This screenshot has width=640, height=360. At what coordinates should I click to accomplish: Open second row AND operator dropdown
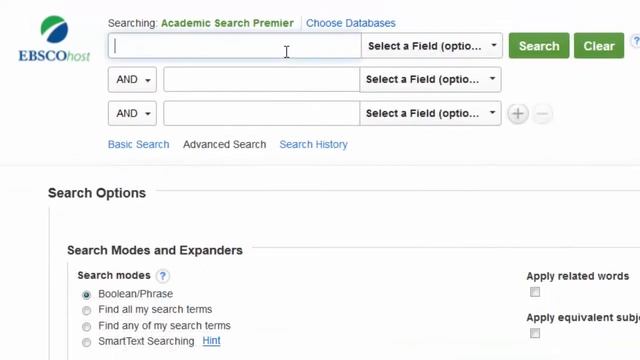point(132,80)
